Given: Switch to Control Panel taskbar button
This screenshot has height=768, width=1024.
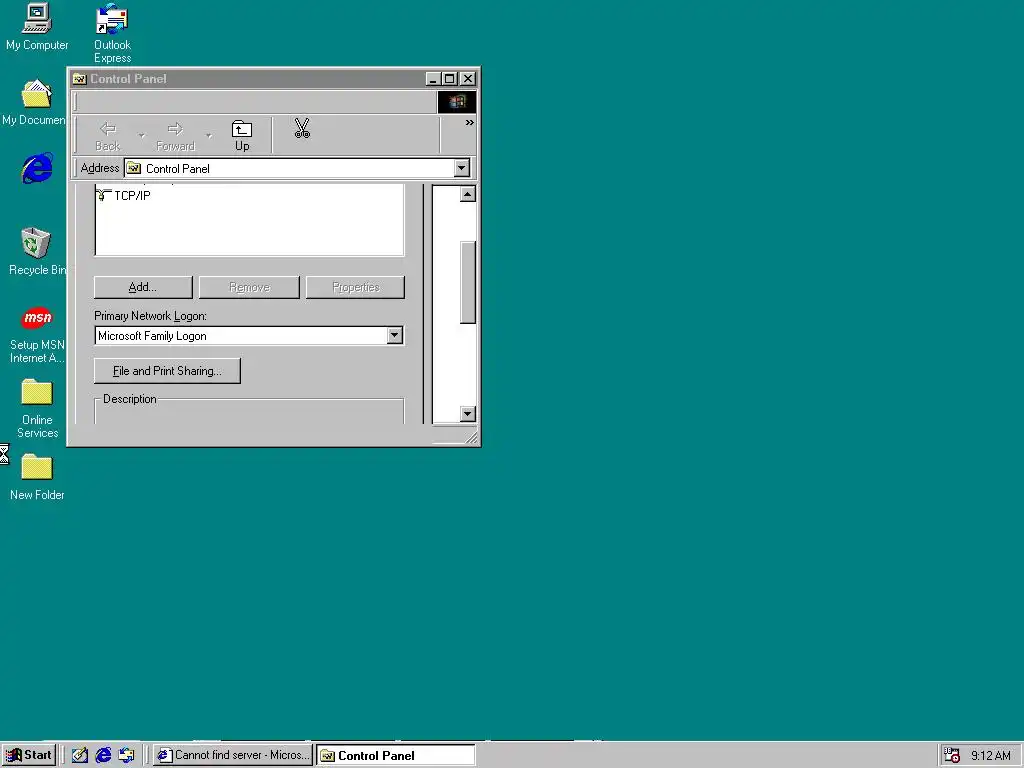Looking at the screenshot, I should (396, 755).
